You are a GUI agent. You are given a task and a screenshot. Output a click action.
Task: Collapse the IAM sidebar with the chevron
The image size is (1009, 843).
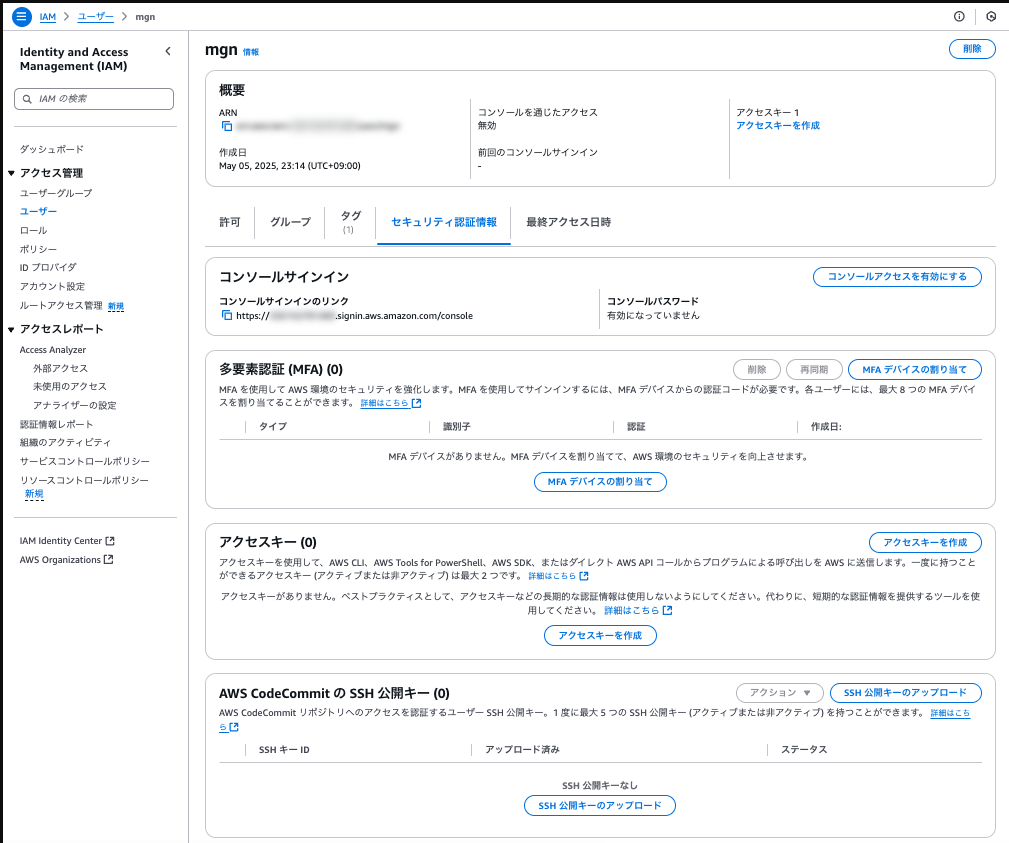[x=168, y=51]
